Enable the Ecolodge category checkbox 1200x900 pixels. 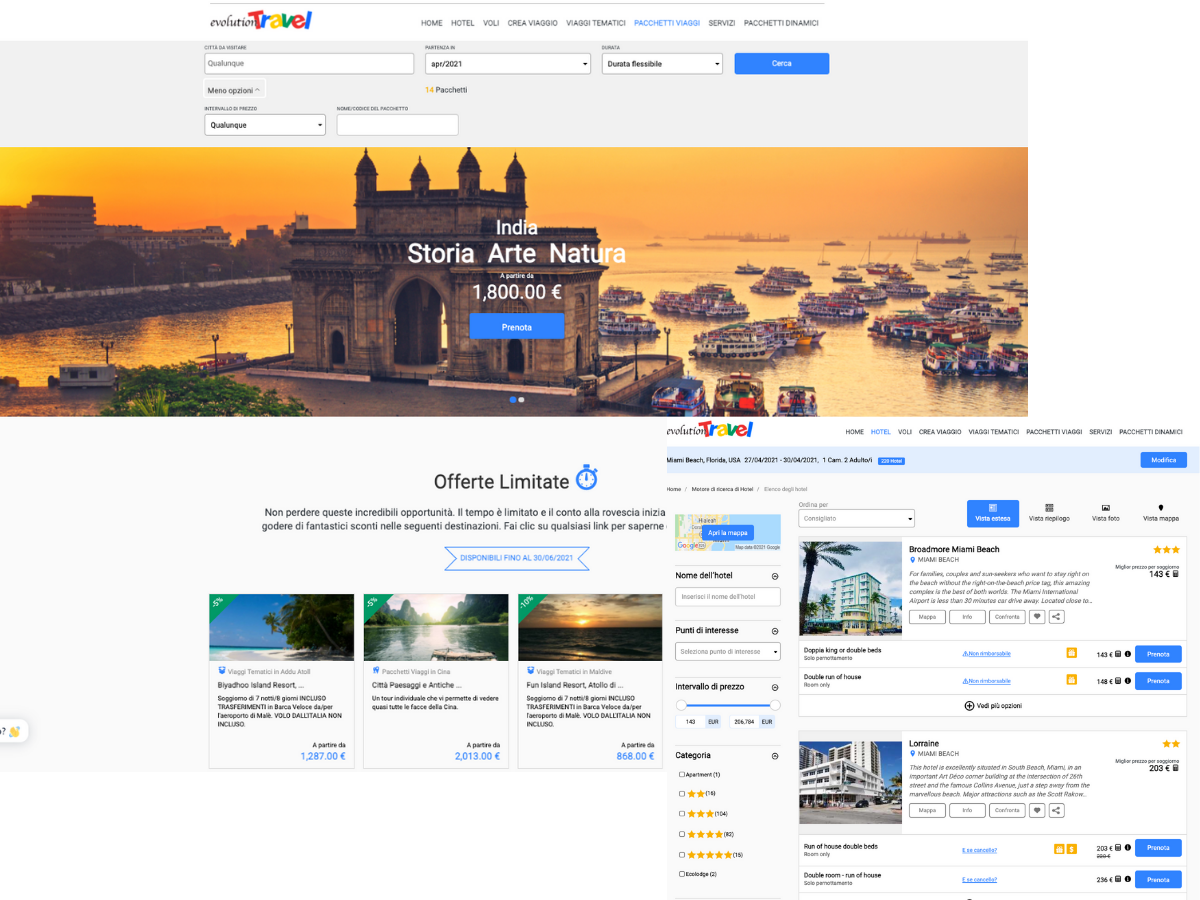(682, 874)
